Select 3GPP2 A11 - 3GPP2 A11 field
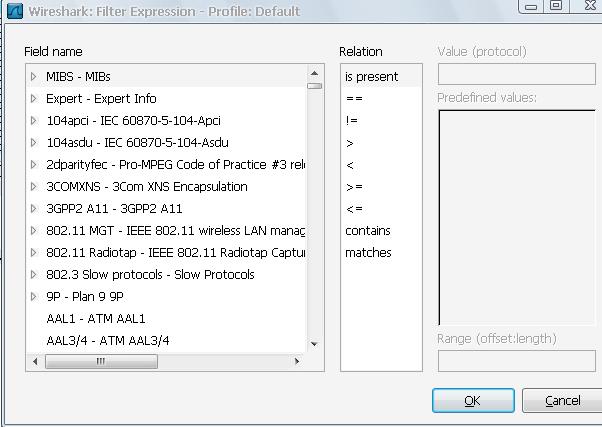 [x=114, y=209]
